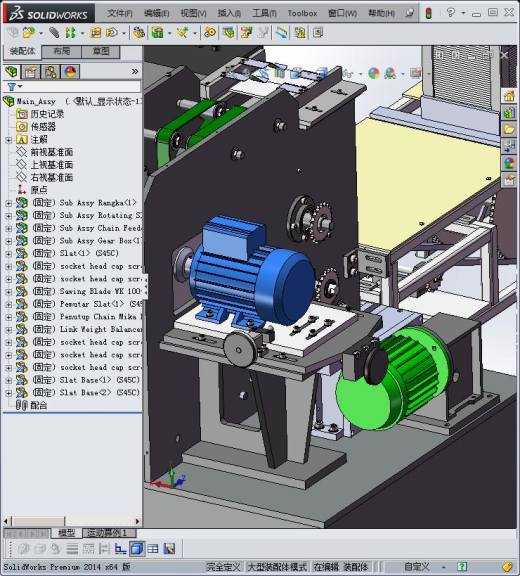The width and height of the screenshot is (520, 576).
Task: Open the Appearances color-ball task pane icon
Action: (x=509, y=163)
